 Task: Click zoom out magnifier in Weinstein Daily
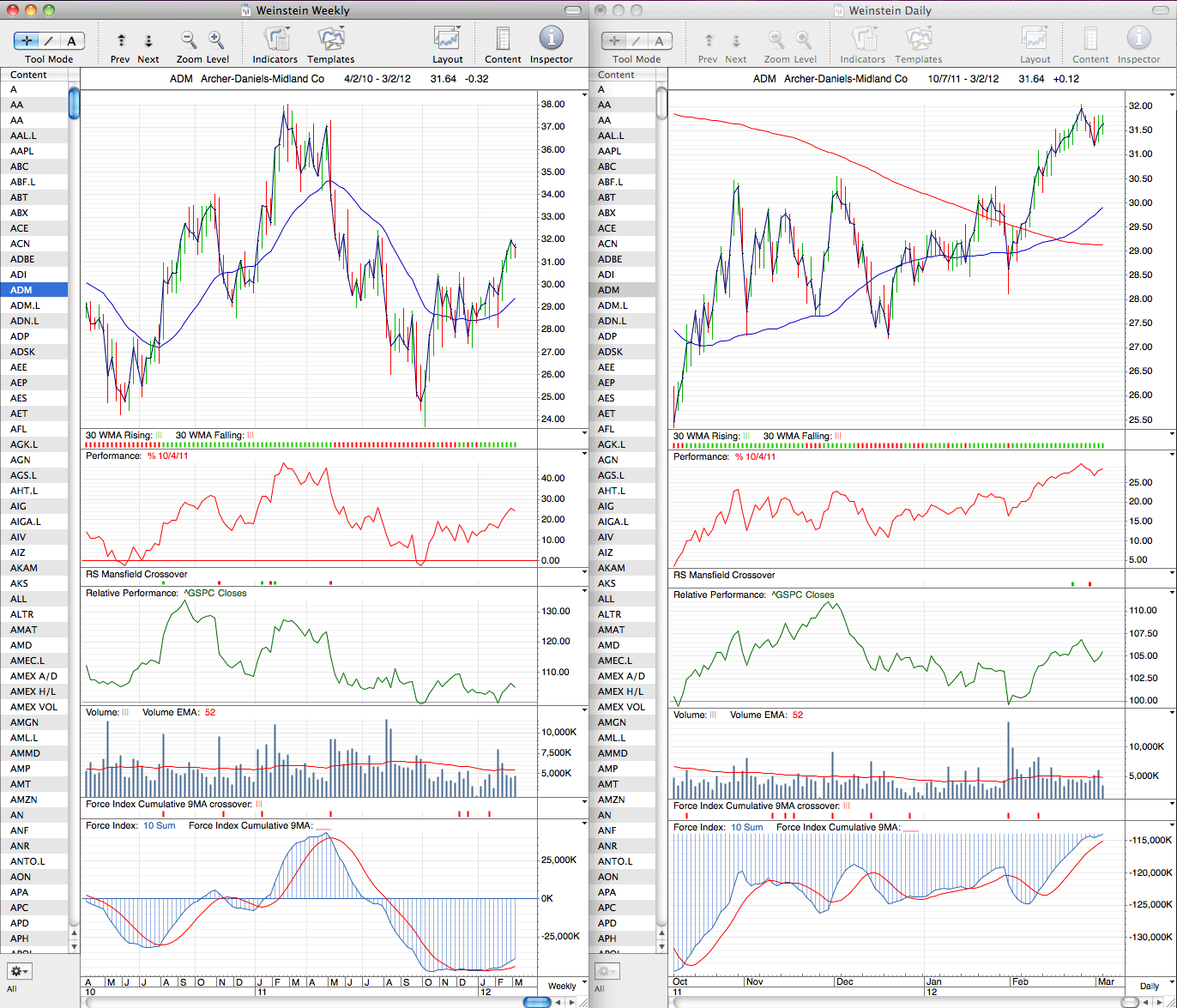[776, 39]
